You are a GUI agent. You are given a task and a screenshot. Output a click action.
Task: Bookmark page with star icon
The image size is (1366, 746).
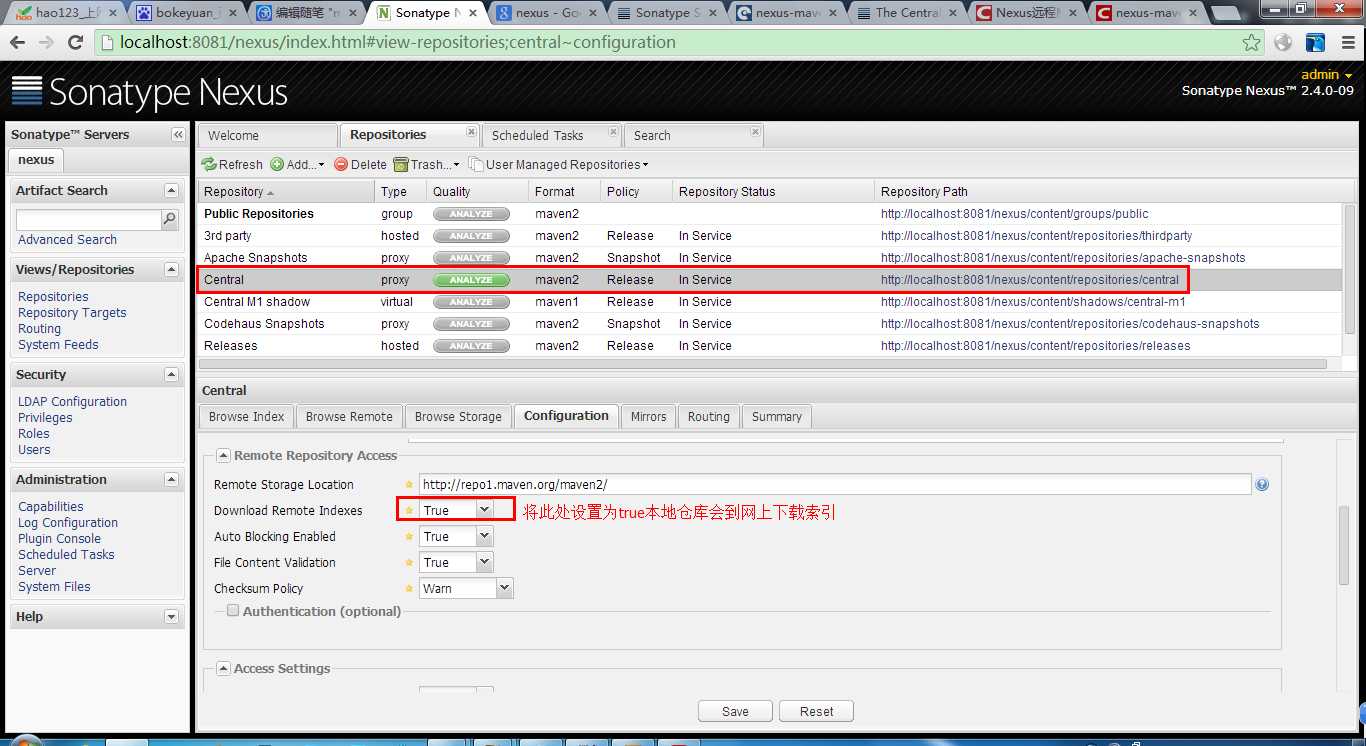click(1251, 43)
